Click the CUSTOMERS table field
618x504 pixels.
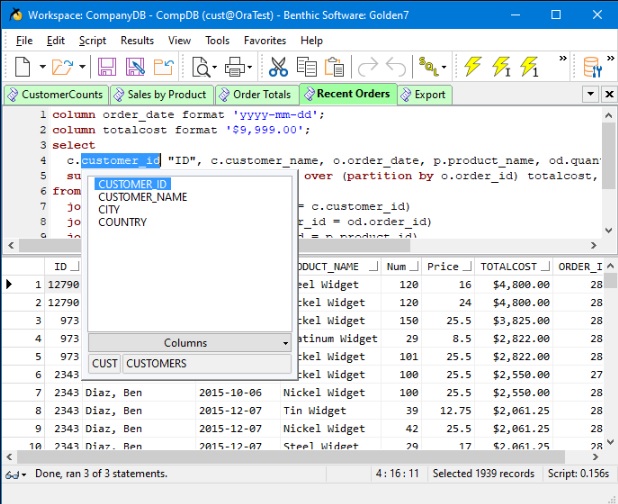click(x=207, y=363)
